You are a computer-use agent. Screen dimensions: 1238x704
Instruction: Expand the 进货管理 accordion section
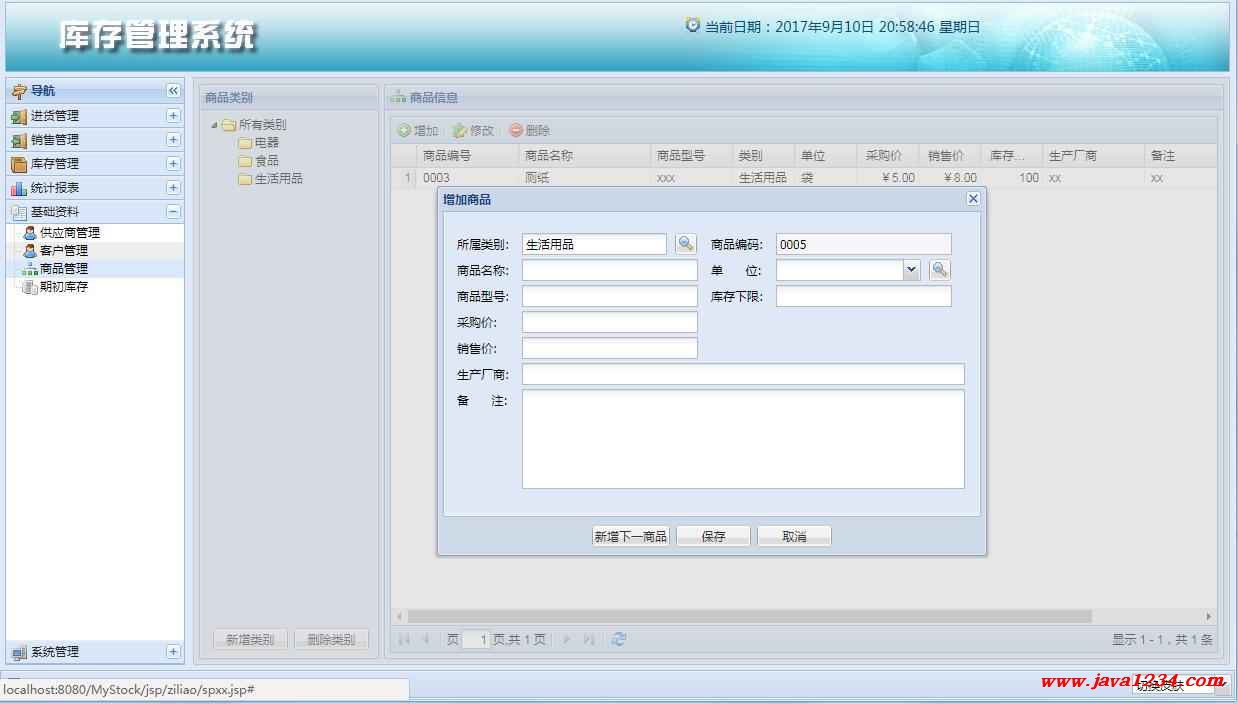click(x=173, y=116)
